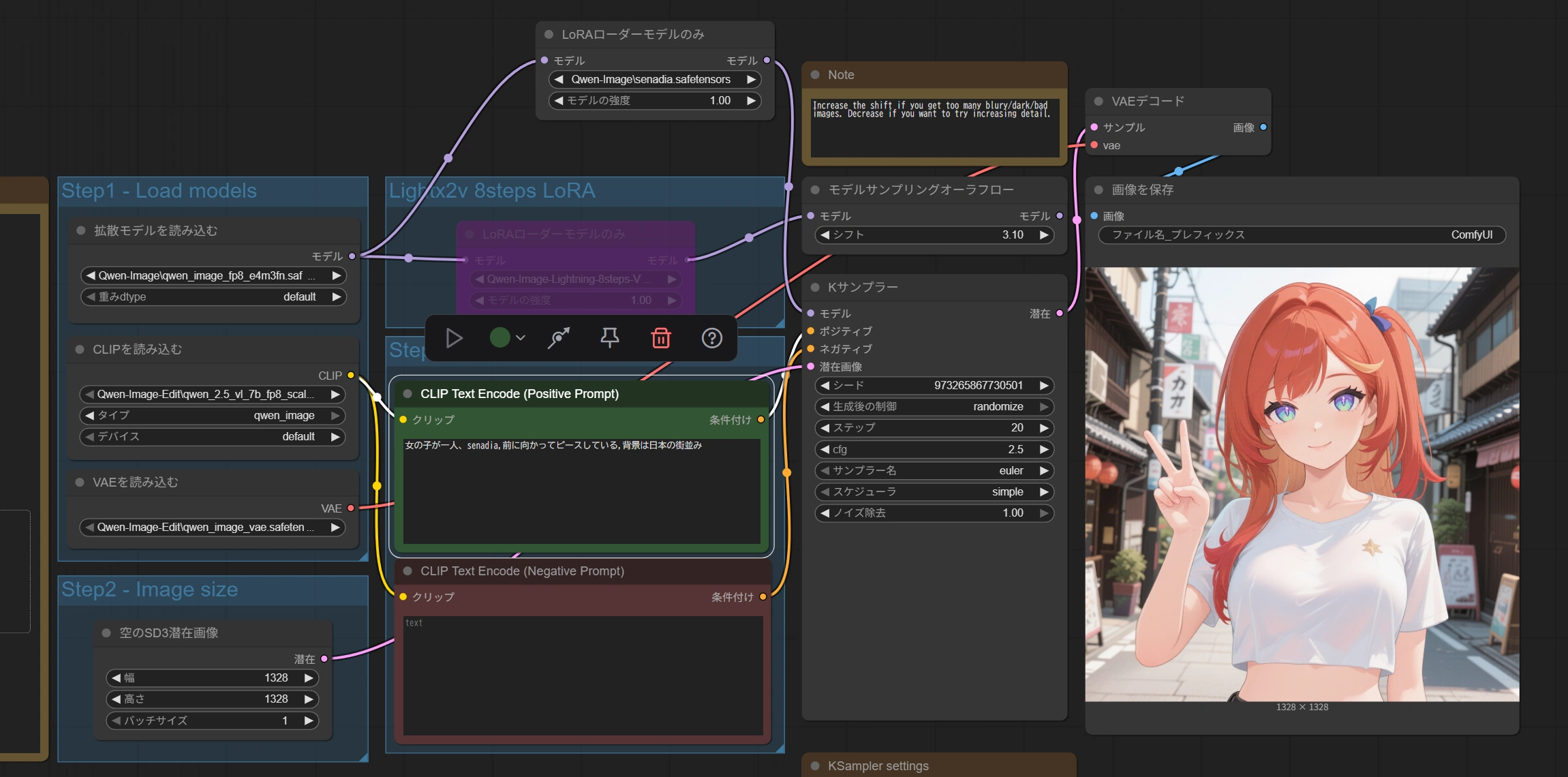Screen dimensions: 1568x777
Task: Increase the shift value with right arrow
Action: (1044, 235)
